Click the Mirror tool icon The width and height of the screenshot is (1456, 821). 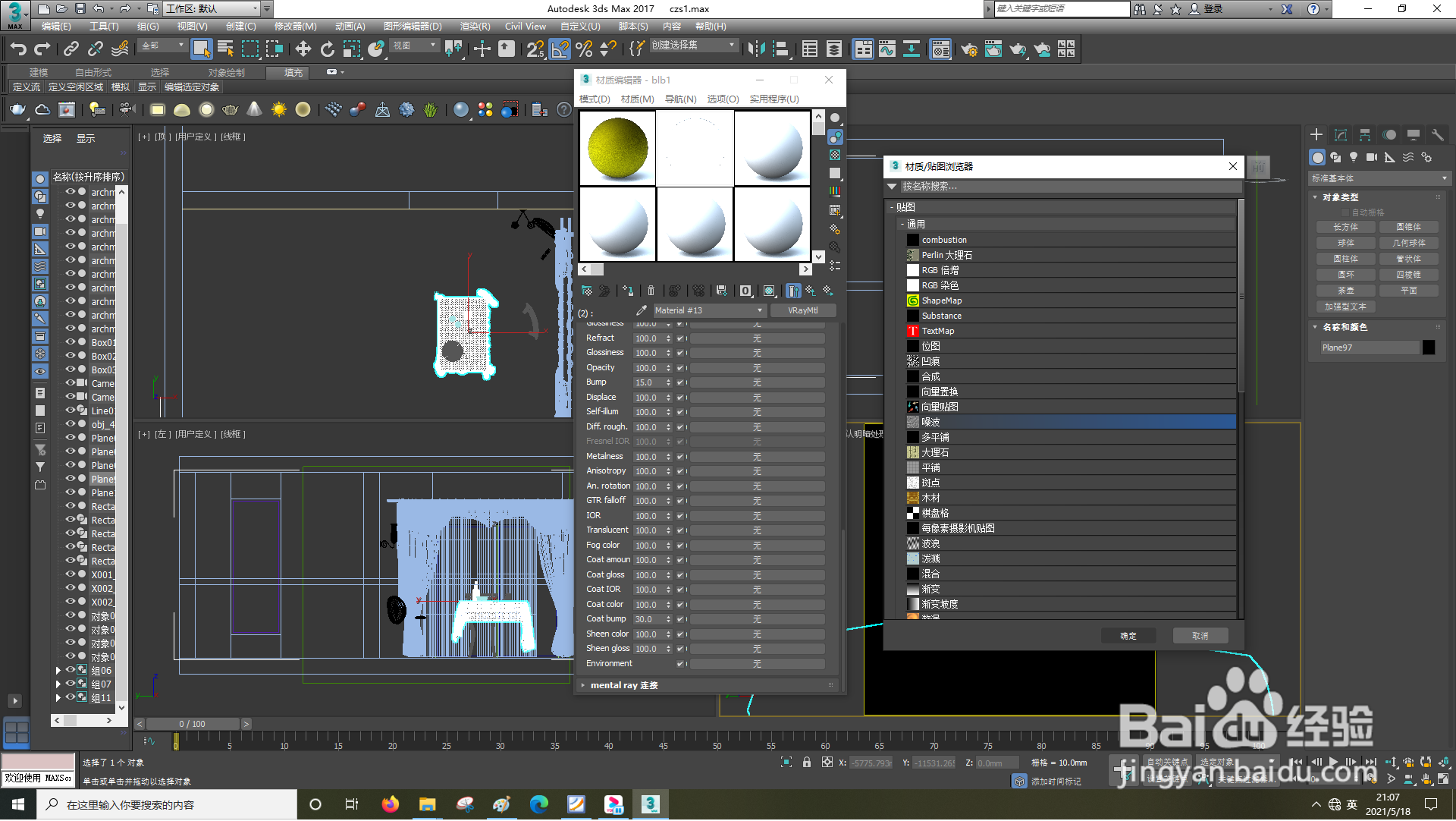tap(756, 49)
